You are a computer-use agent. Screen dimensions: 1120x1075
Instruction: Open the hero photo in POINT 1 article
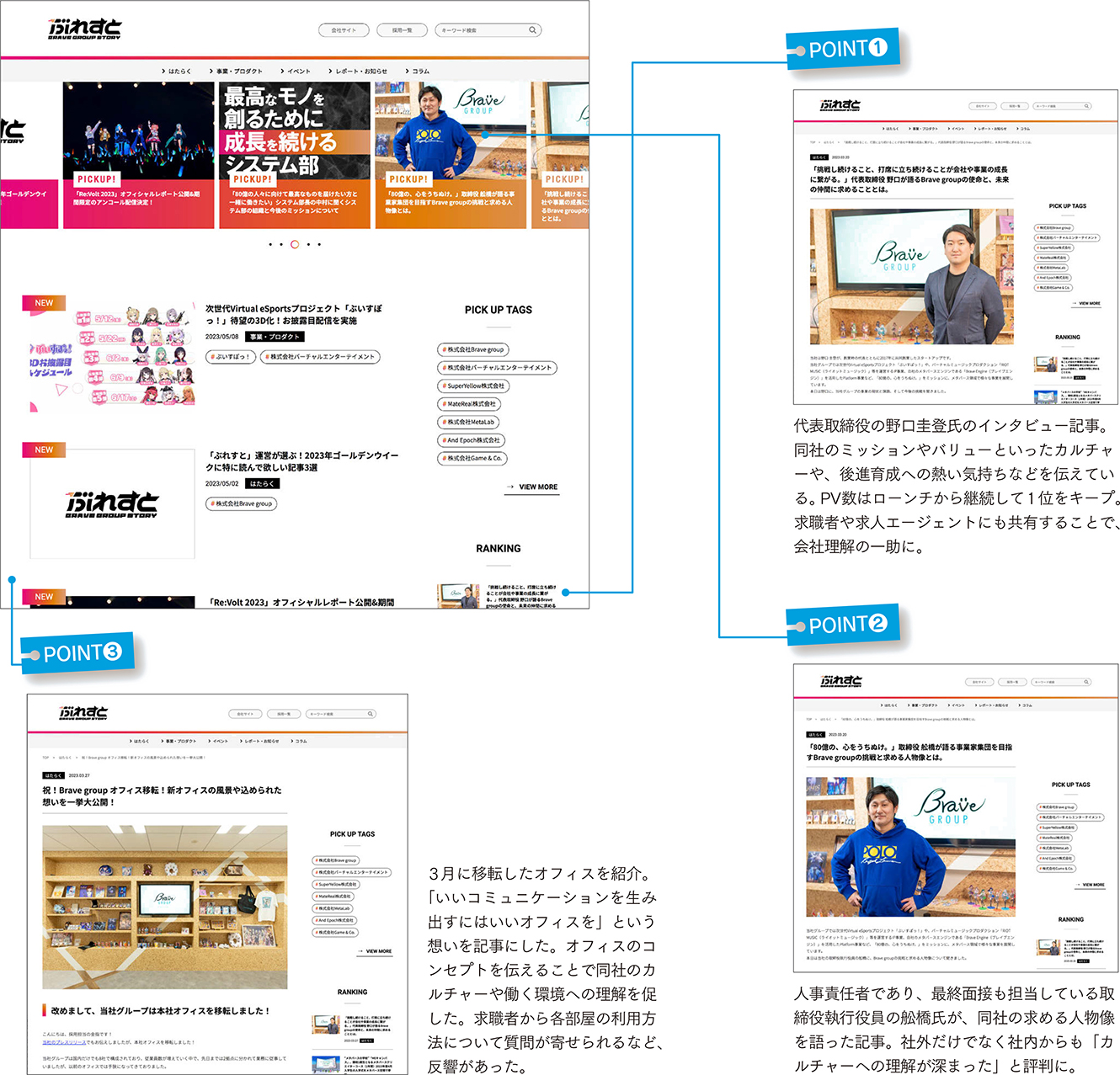[x=912, y=276]
